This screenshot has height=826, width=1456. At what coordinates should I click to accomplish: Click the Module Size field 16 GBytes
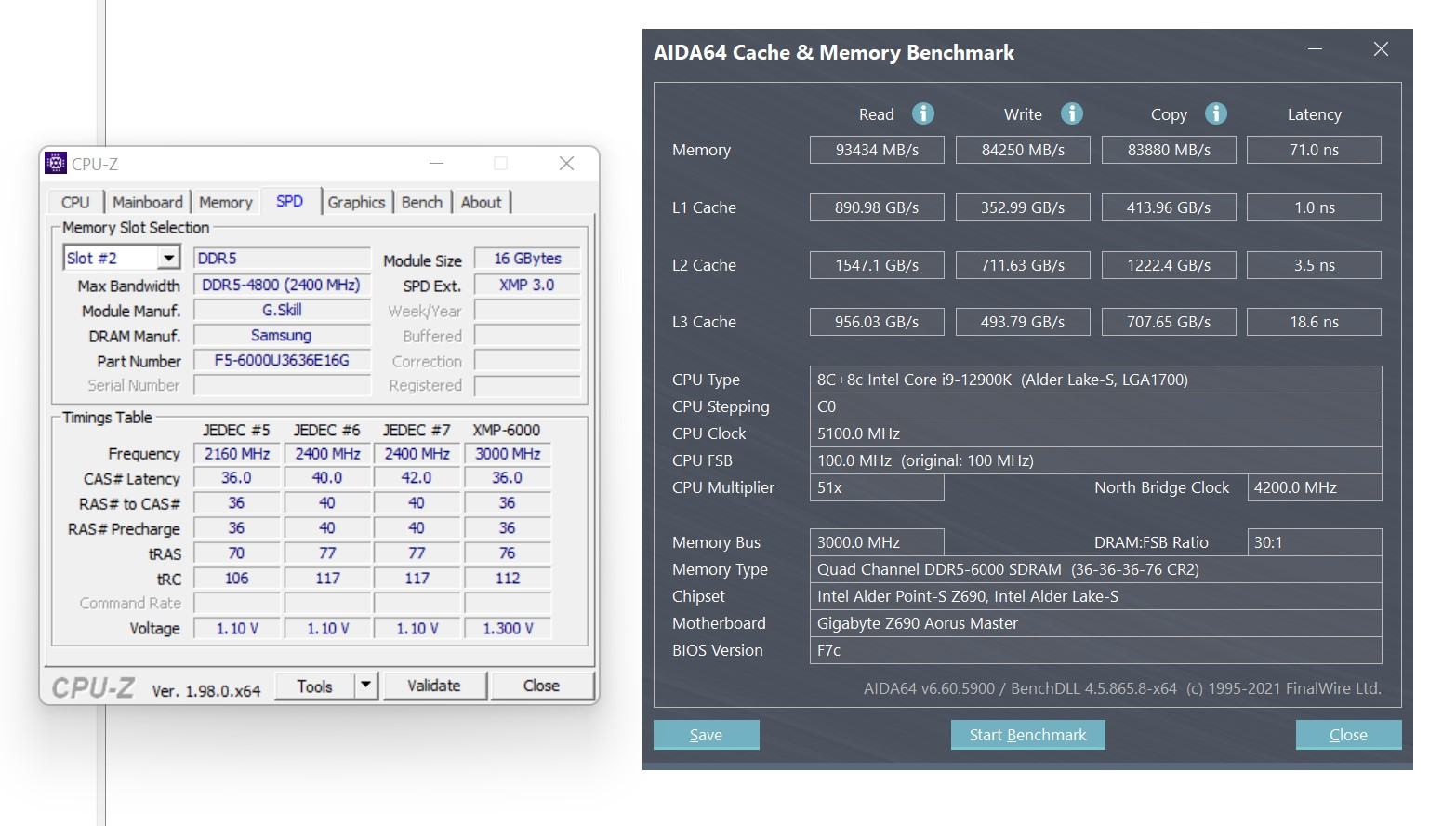pyautogui.click(x=527, y=258)
